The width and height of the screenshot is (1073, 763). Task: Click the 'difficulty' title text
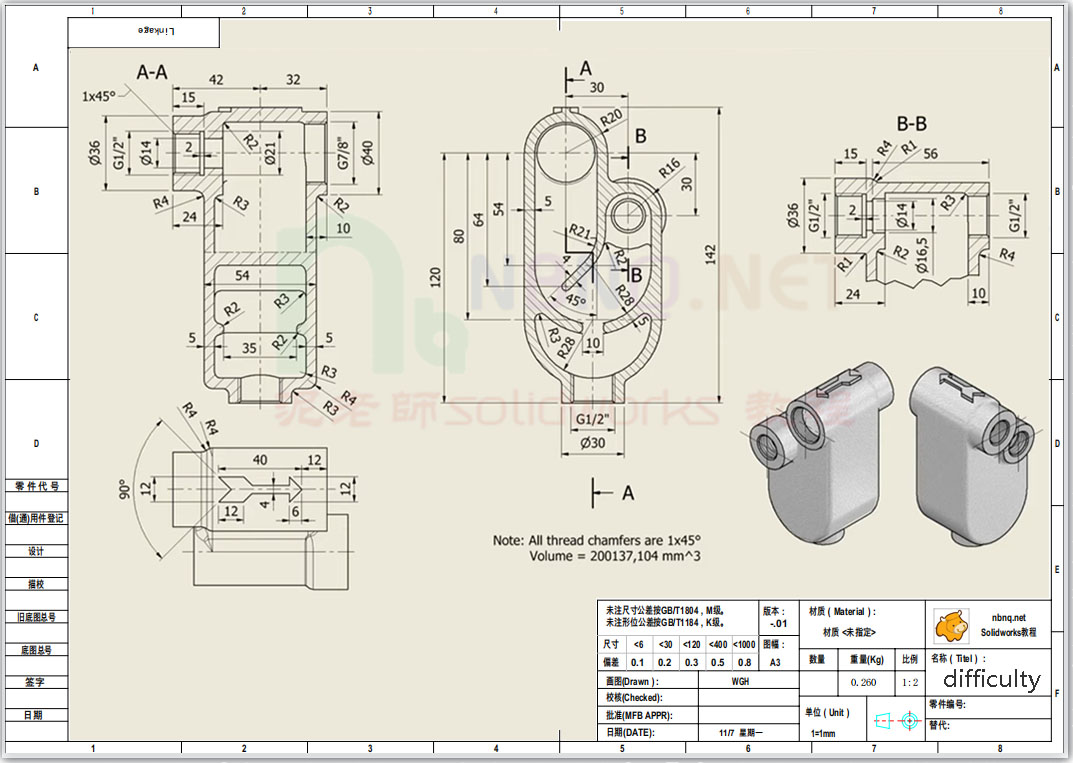(992, 679)
